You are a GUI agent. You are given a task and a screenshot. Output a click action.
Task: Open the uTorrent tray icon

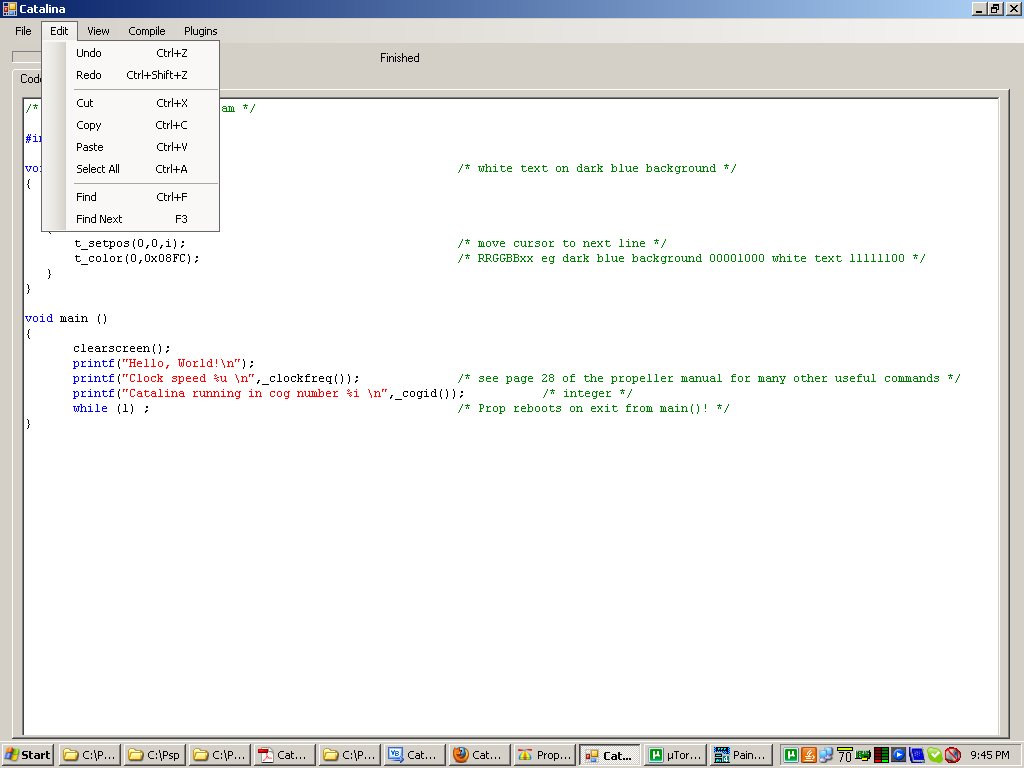(x=790, y=755)
